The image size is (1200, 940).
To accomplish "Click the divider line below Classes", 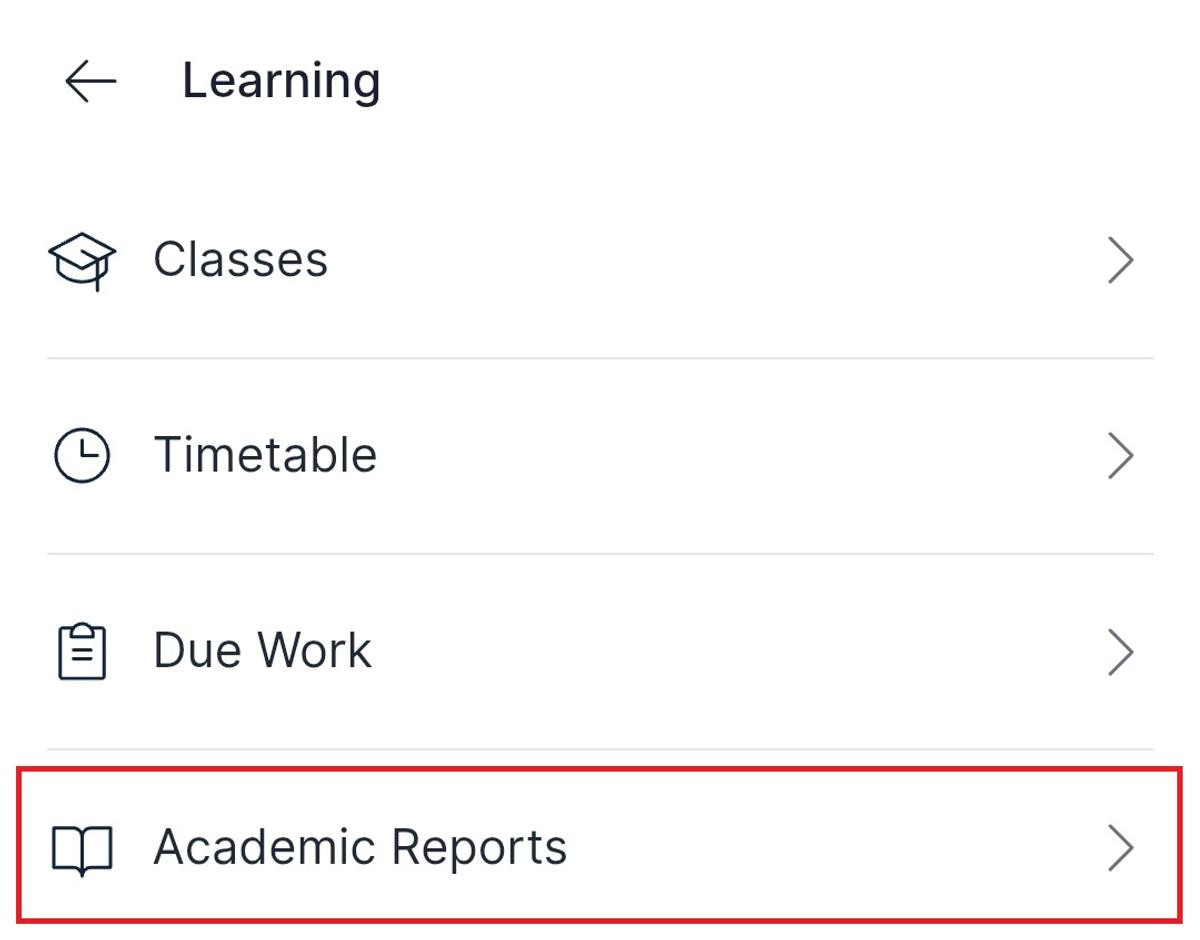I will click(x=600, y=358).
